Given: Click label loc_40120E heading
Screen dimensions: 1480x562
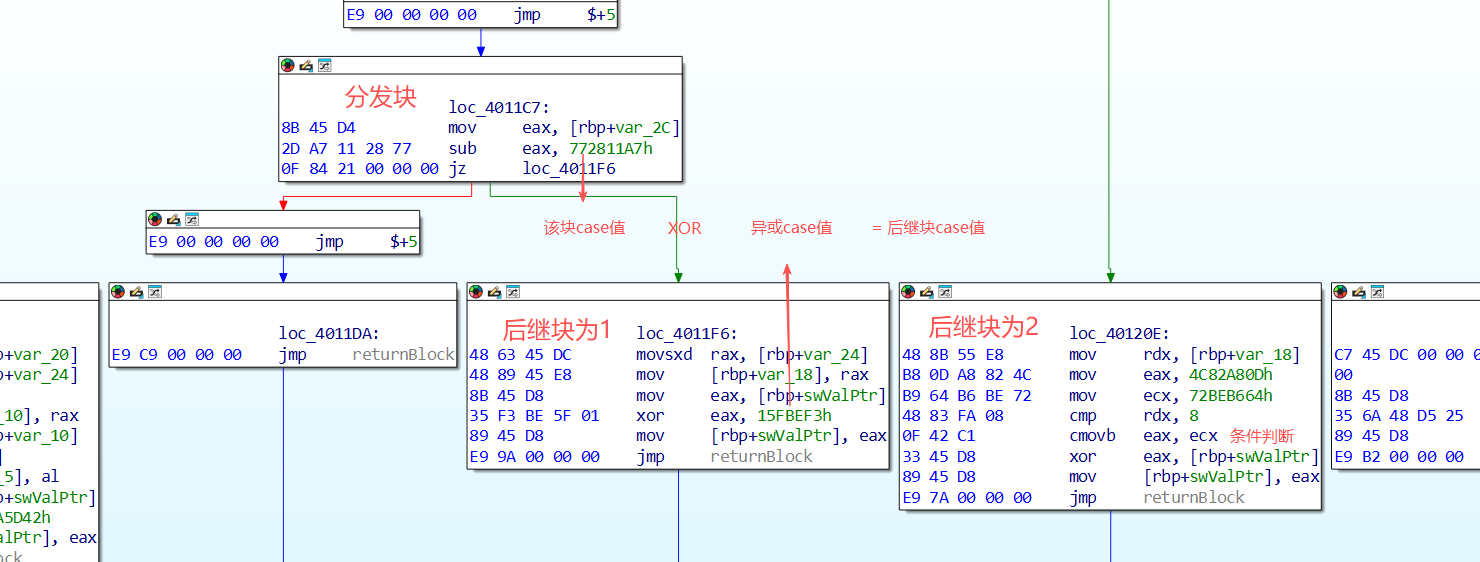Looking at the screenshot, I should click(1119, 333).
